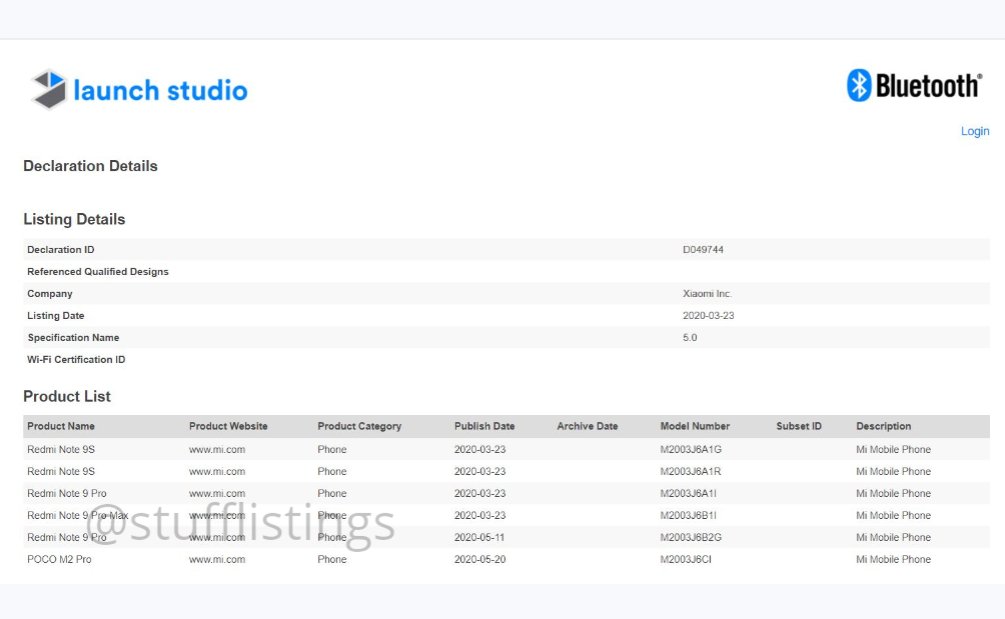
Task: Select model number M2003J6B1I
Action: [x=688, y=515]
